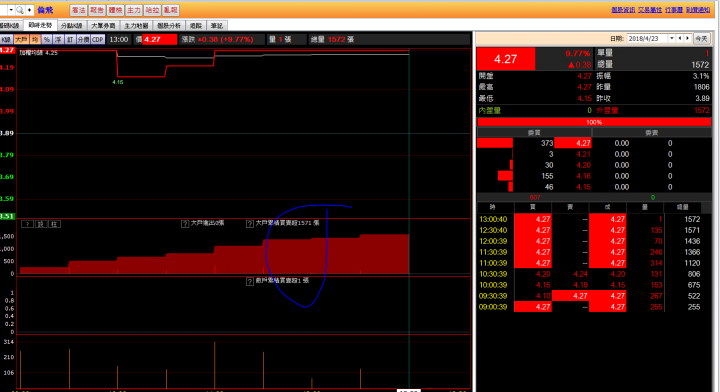
Task: Click the small ? help box above 設
Action: coord(28,224)
